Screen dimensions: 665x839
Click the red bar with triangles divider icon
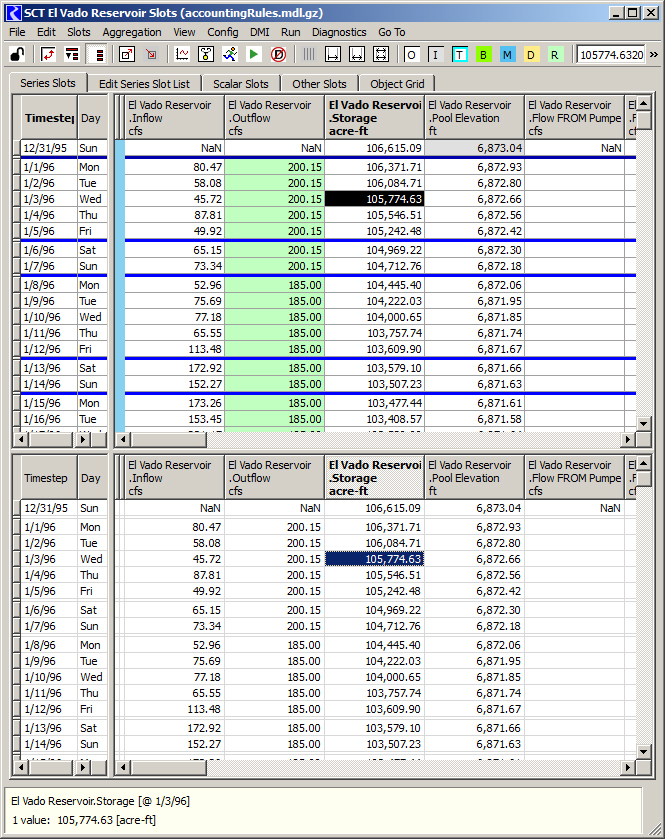pos(72,55)
